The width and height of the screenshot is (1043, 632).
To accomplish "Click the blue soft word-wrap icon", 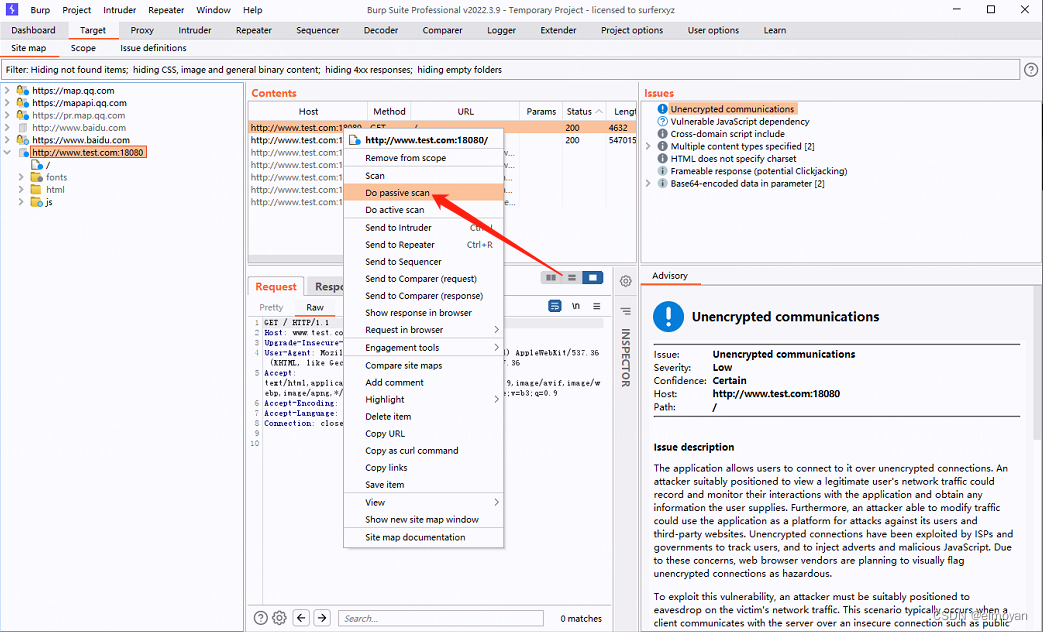I will 555,306.
